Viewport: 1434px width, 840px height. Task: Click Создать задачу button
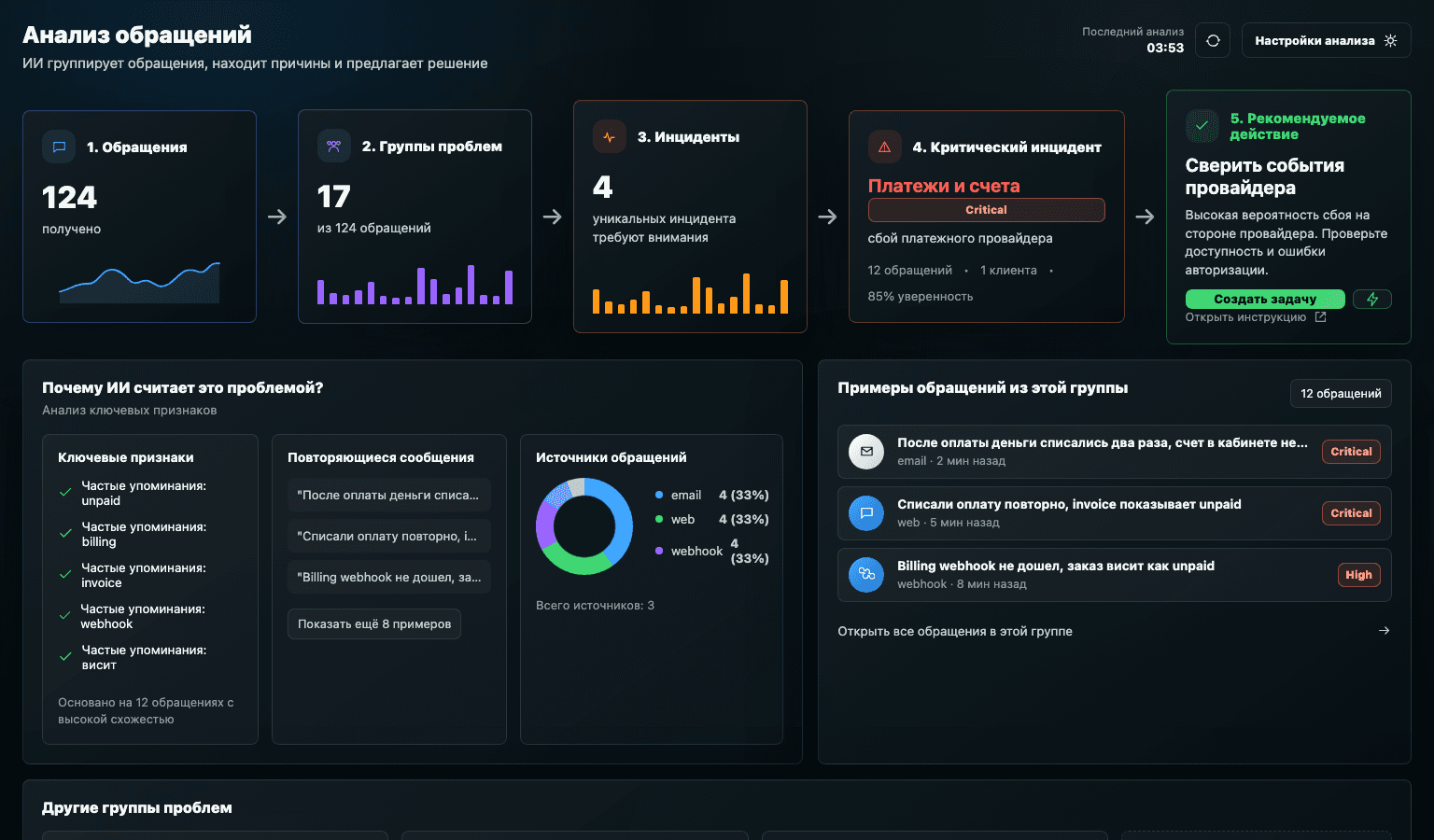coord(1265,299)
